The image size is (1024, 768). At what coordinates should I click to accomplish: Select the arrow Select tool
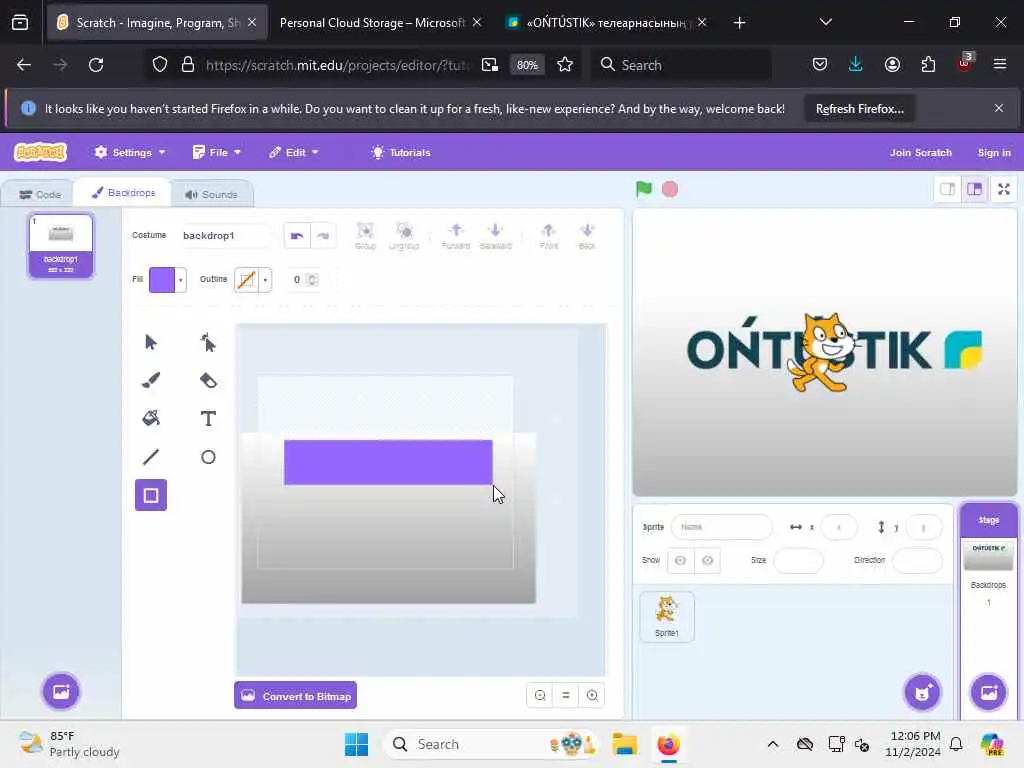(x=151, y=342)
